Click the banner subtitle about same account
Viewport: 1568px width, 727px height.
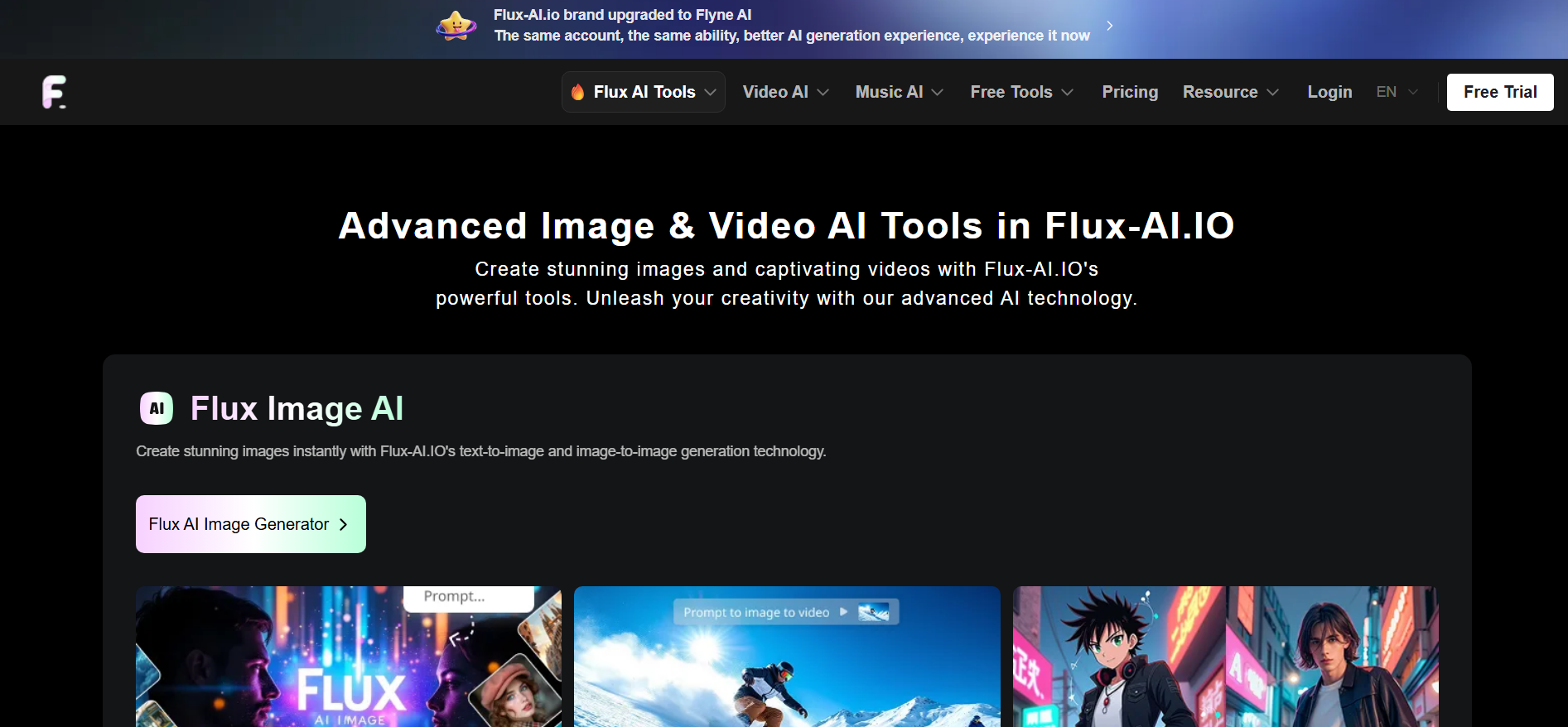click(x=792, y=36)
